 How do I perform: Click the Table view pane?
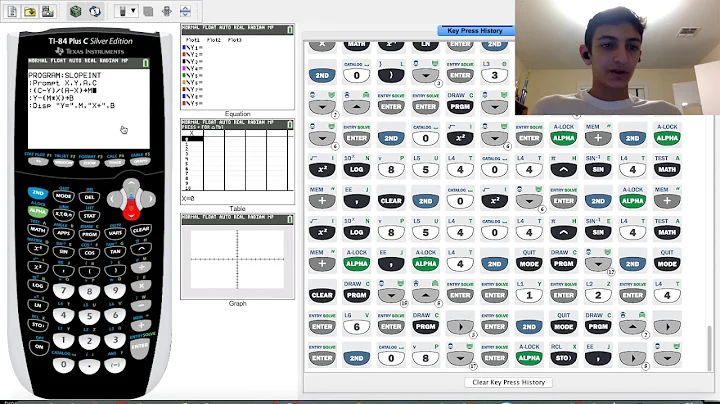[237, 162]
